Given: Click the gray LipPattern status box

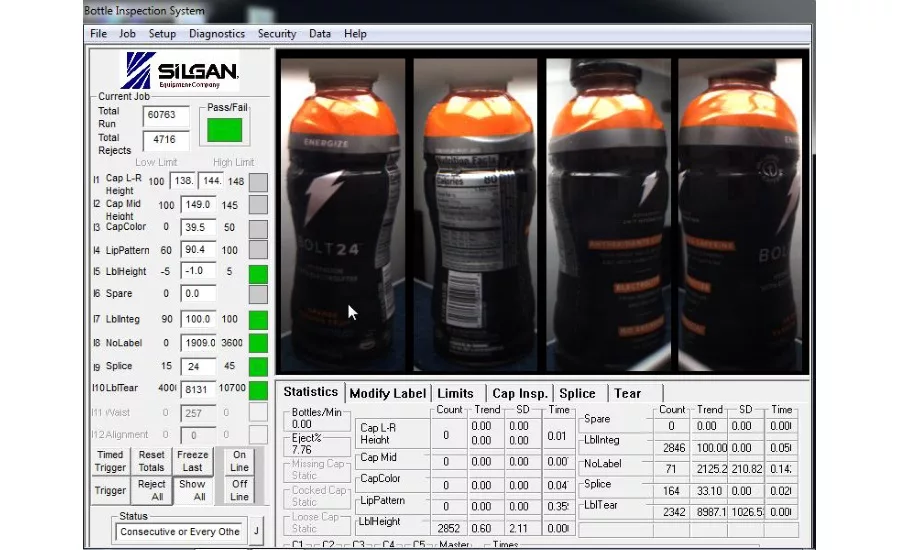Looking at the screenshot, I should click(258, 250).
